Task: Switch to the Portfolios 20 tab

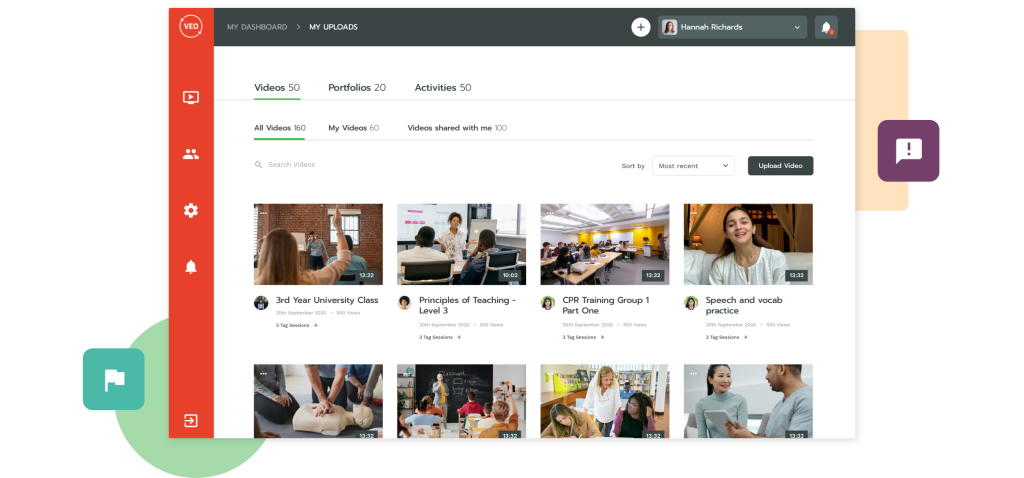Action: [357, 88]
